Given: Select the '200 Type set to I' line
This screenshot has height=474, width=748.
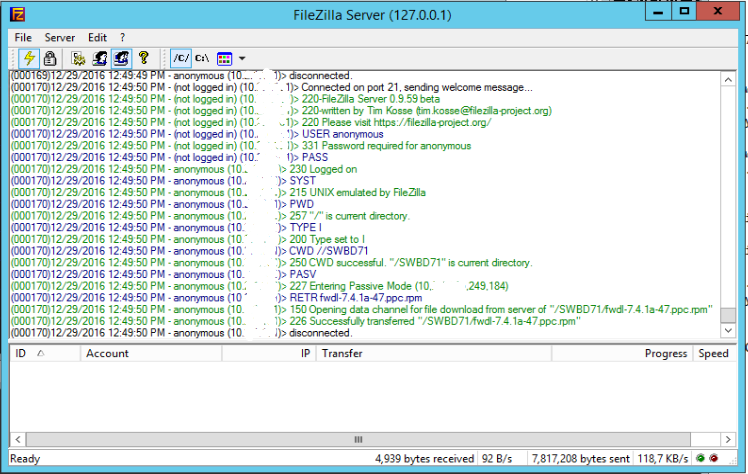Looking at the screenshot, I should pyautogui.click(x=187, y=239).
